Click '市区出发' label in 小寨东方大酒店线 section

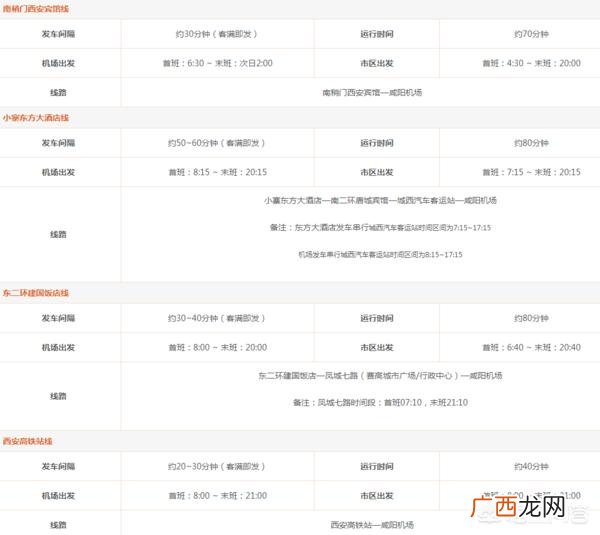[377, 172]
